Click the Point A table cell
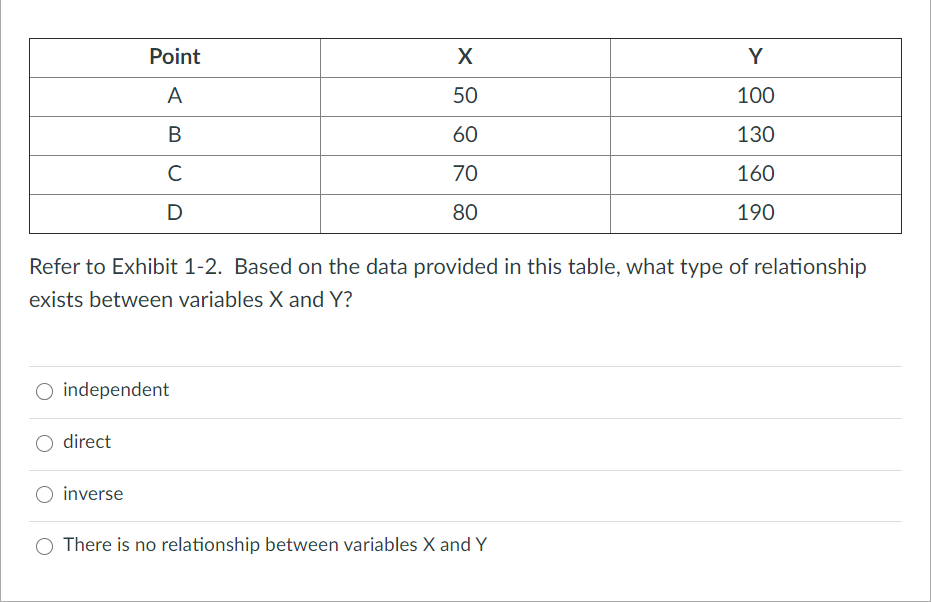Screen dimensions: 932x602 click(x=174, y=96)
